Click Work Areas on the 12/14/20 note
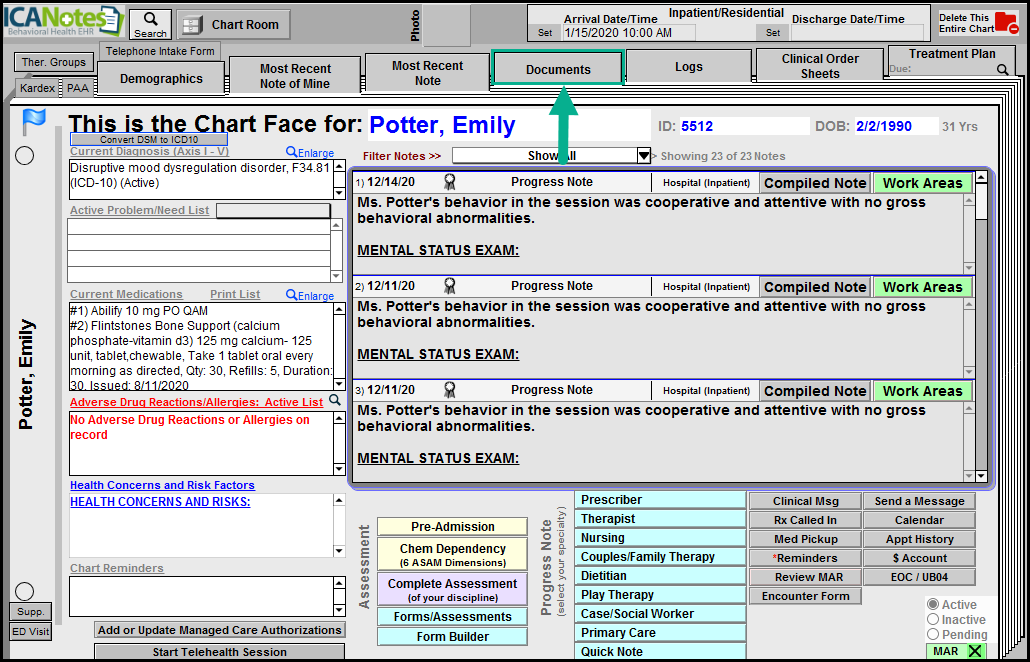1030x662 pixels. point(922,183)
